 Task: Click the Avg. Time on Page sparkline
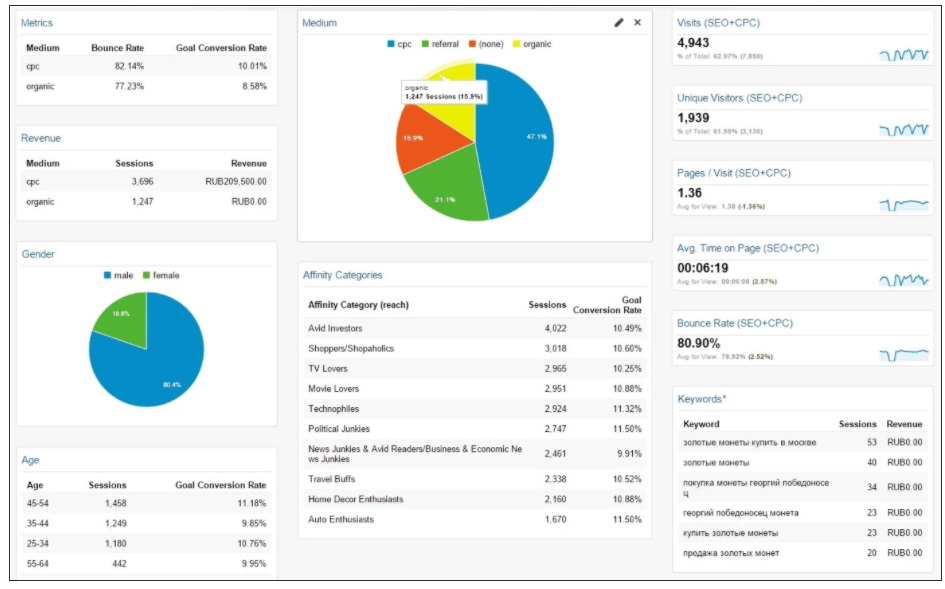pos(904,280)
